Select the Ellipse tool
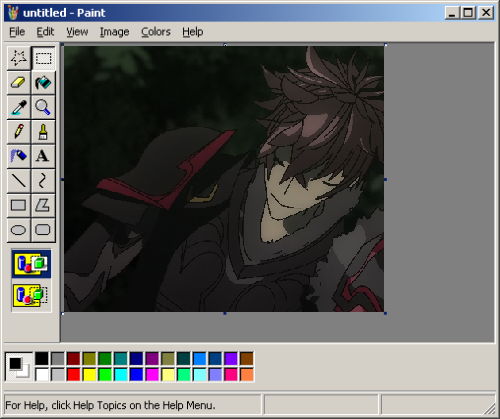 point(19,230)
